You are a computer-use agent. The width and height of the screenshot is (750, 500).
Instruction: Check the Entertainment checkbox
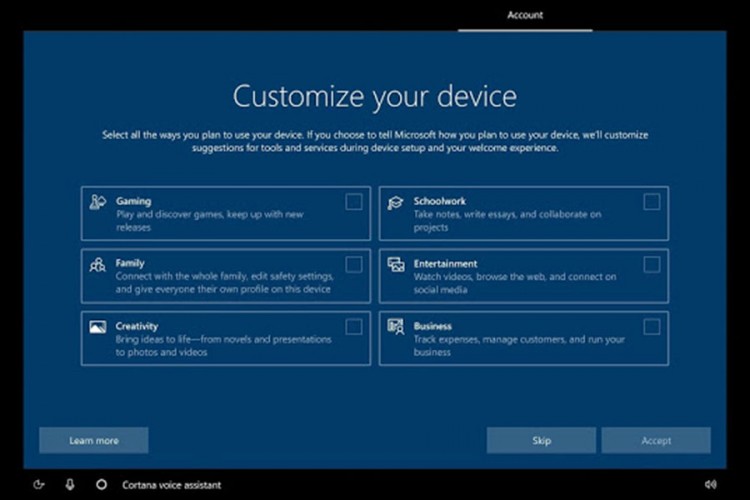[651, 265]
